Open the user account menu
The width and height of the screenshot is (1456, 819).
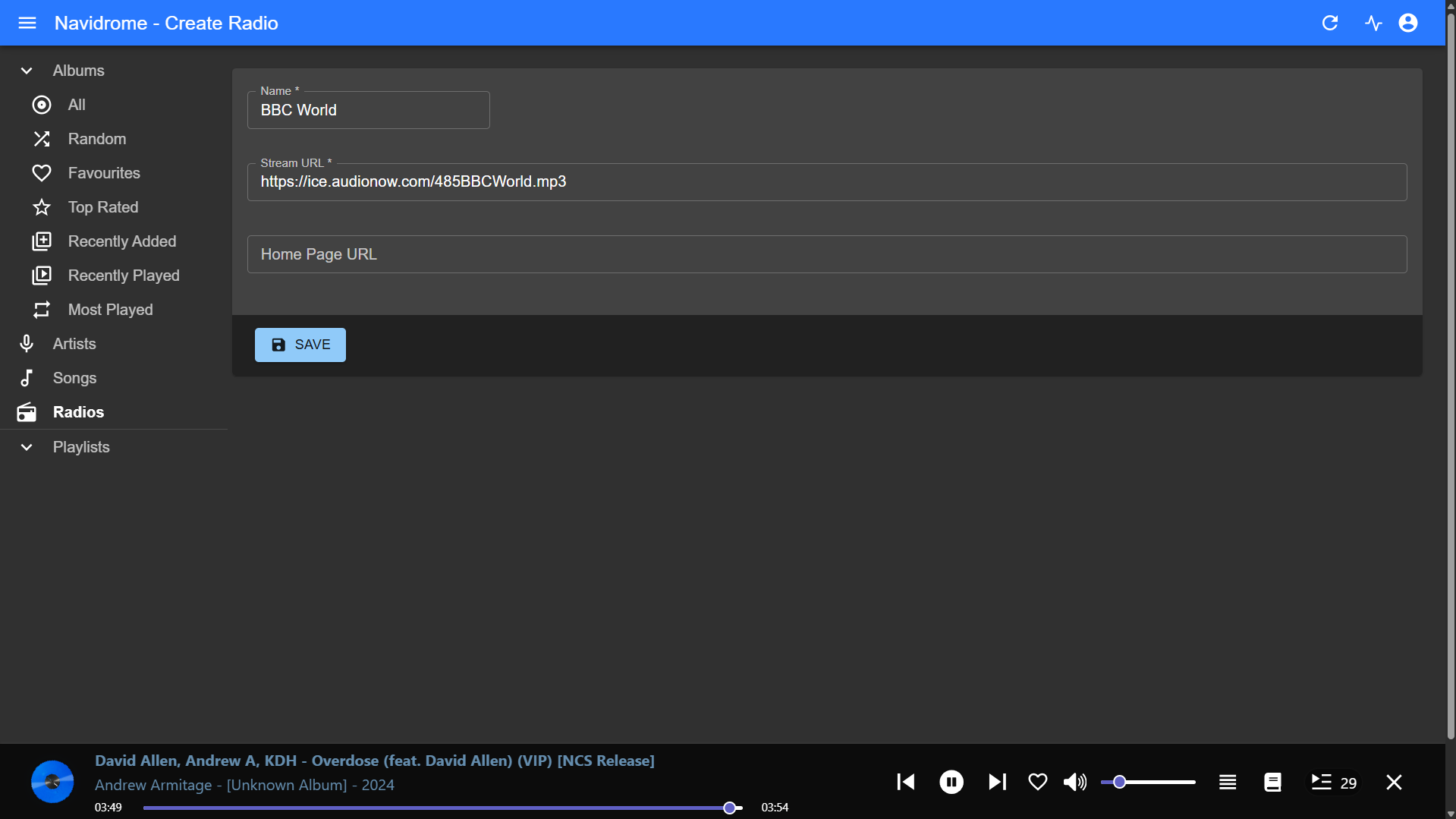pos(1408,23)
